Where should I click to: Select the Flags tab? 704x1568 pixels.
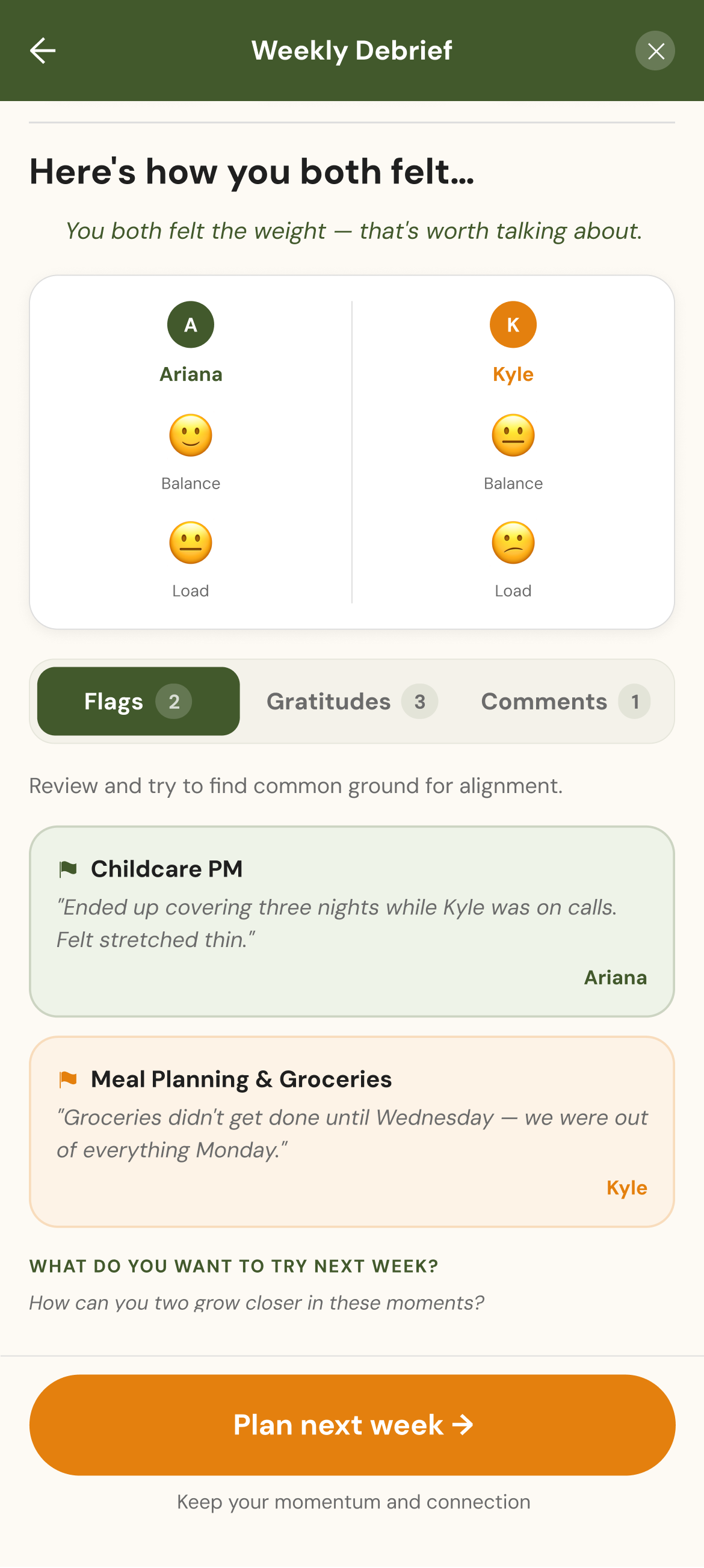pyautogui.click(x=138, y=701)
